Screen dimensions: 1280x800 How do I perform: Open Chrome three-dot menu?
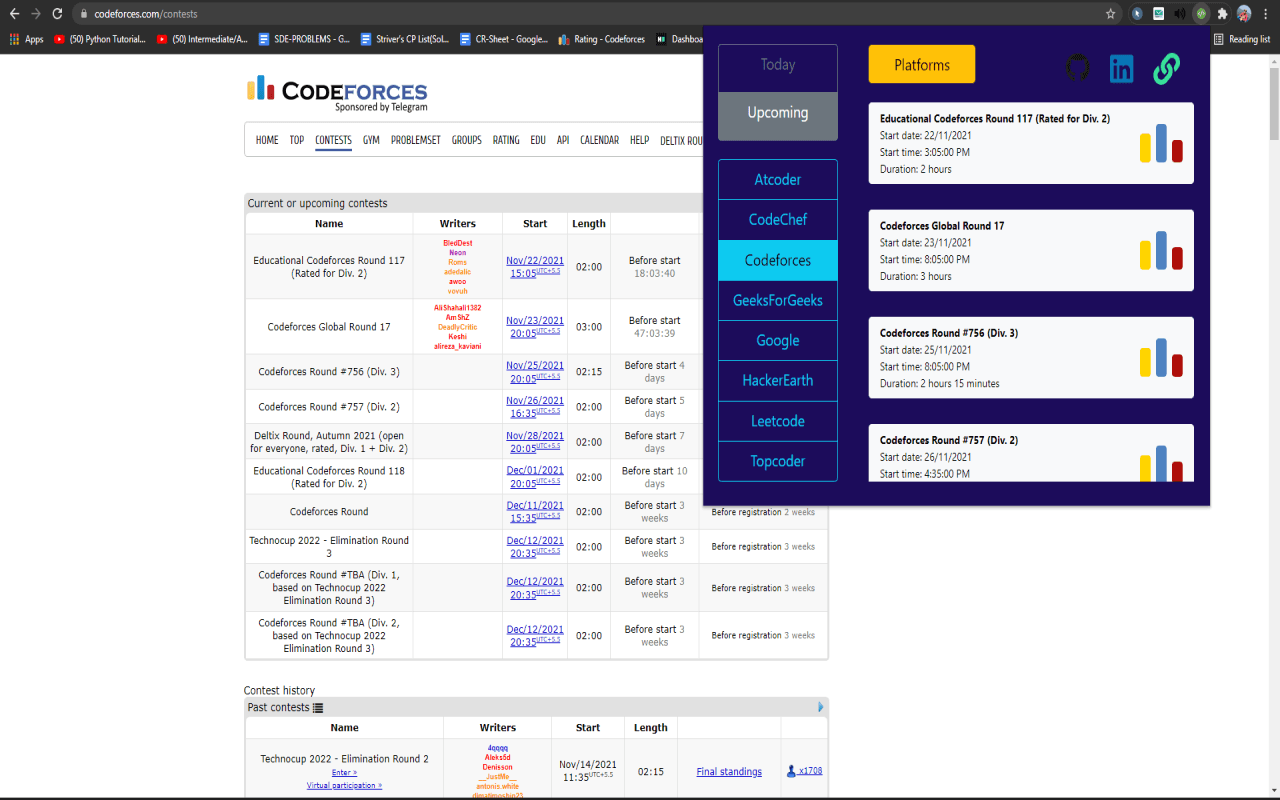click(x=1266, y=14)
